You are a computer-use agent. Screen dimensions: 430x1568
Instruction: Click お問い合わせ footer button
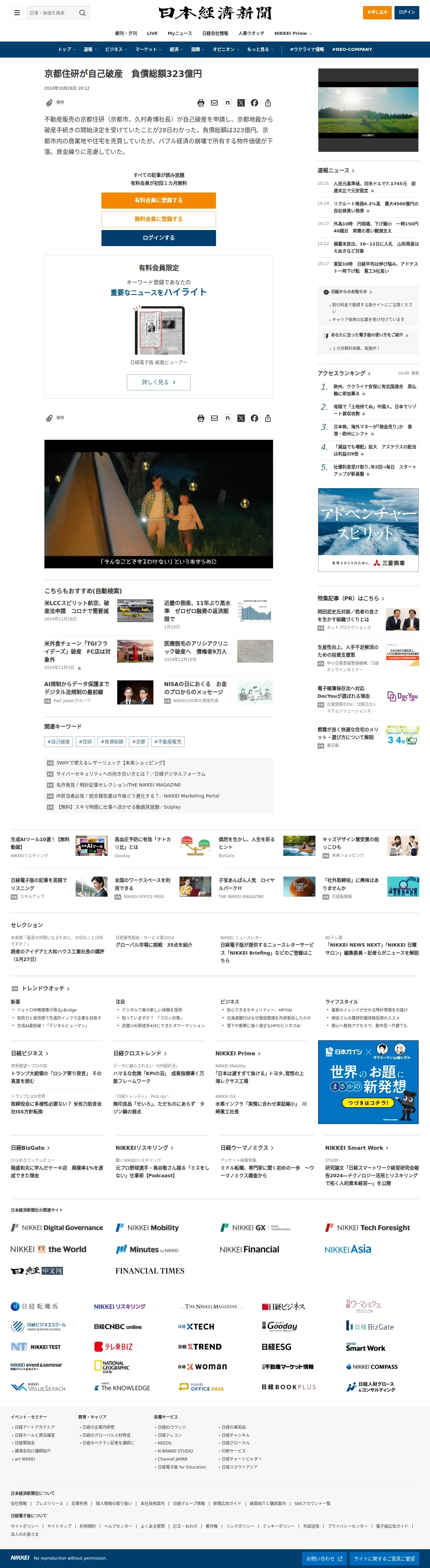point(325,1558)
